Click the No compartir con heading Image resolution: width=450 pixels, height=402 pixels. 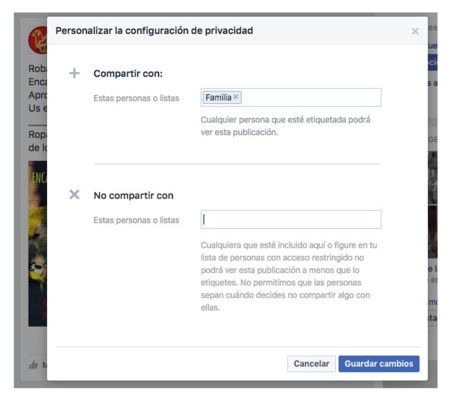(133, 195)
